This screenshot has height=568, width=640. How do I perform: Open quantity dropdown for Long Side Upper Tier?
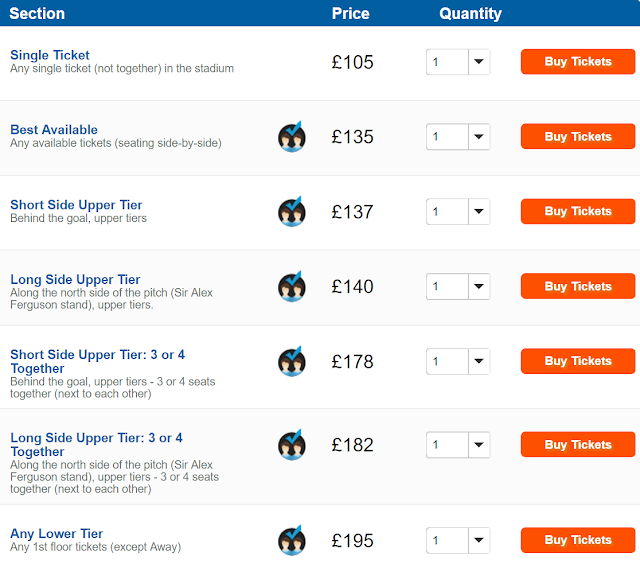(458, 287)
